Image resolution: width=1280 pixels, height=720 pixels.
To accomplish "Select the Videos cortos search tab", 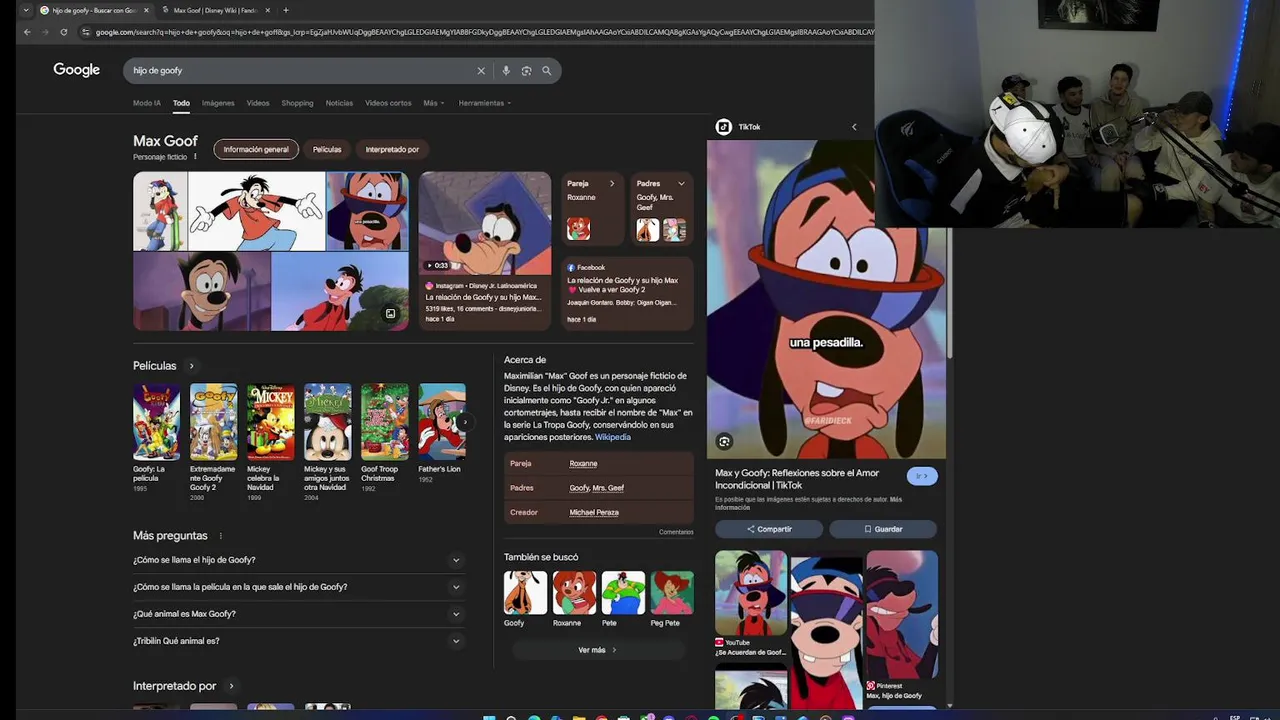I will tap(388, 103).
